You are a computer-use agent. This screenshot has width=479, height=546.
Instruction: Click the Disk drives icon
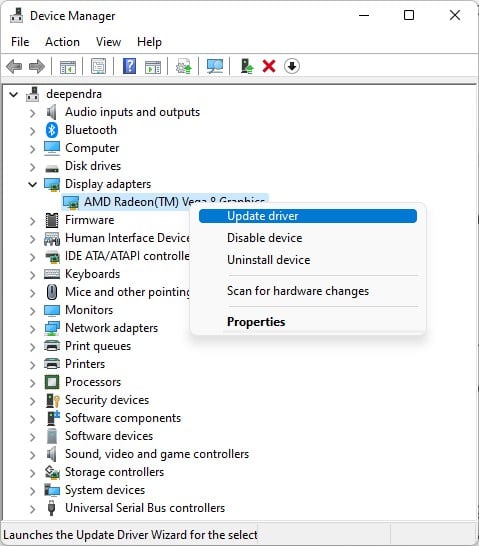click(x=52, y=169)
